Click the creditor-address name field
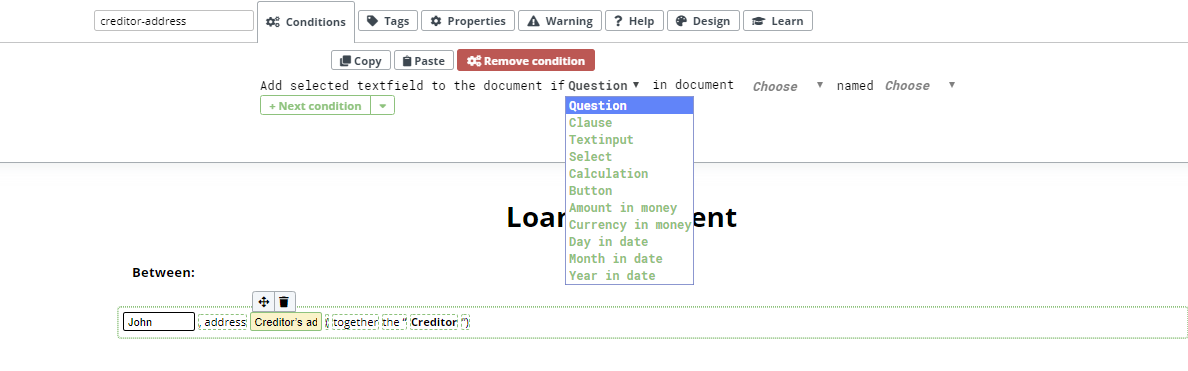 pos(174,21)
